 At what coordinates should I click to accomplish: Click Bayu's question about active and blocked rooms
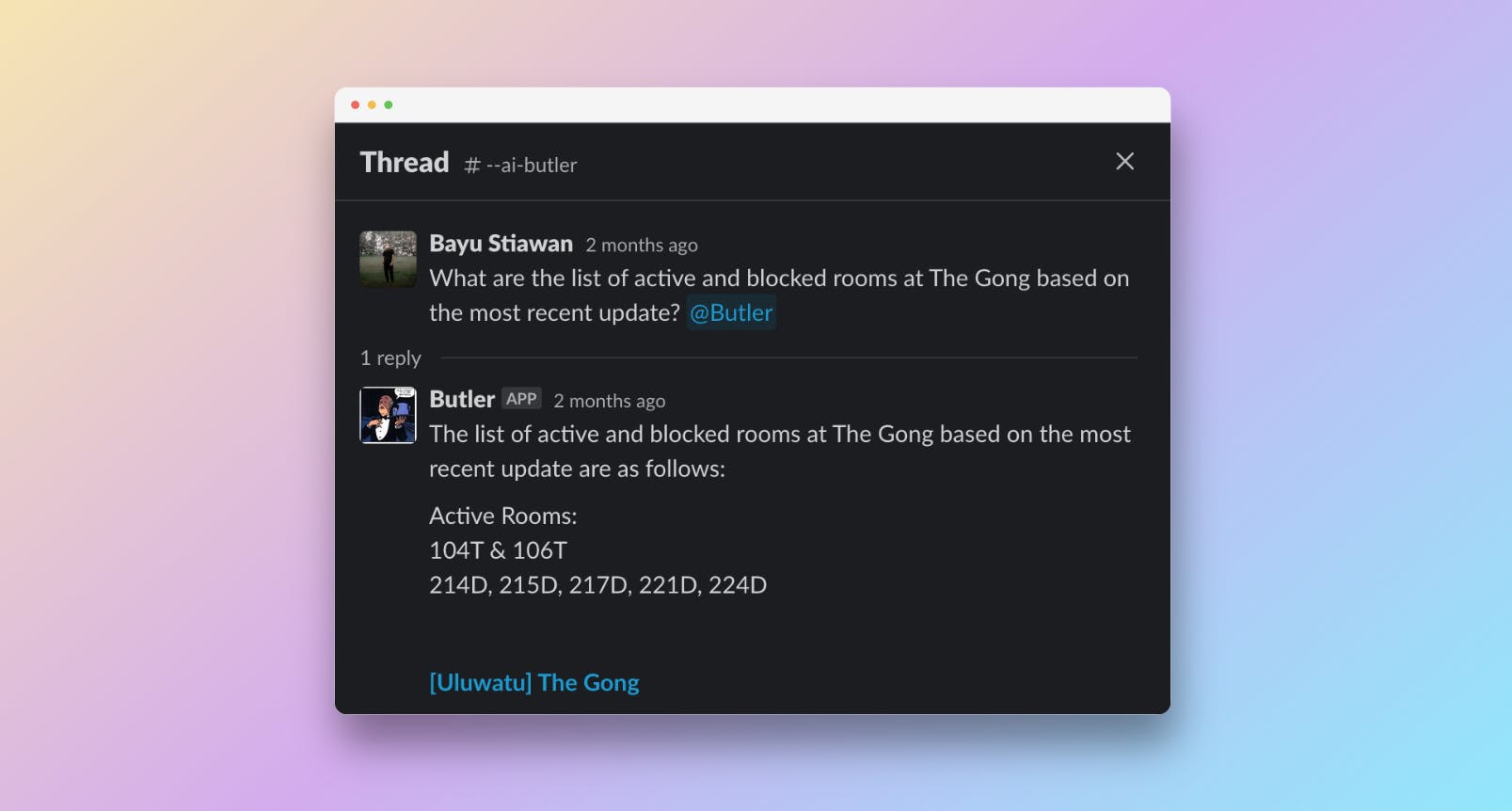[779, 295]
